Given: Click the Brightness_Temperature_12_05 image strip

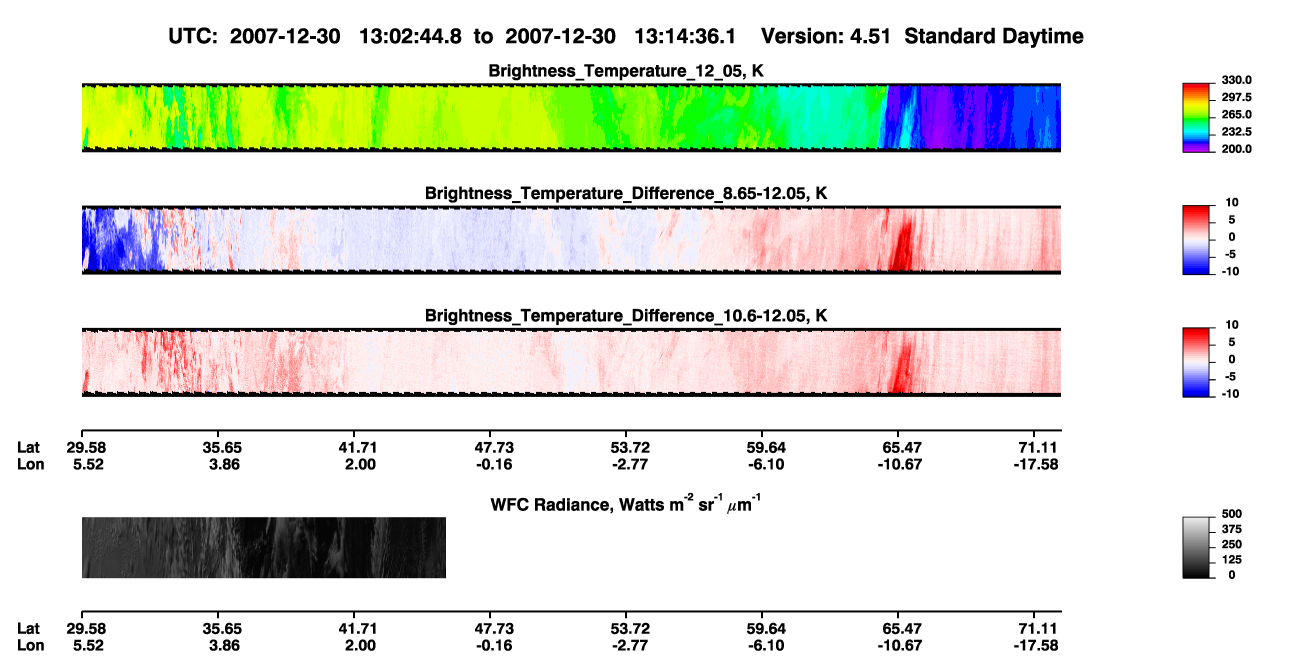Looking at the screenshot, I should tap(571, 117).
